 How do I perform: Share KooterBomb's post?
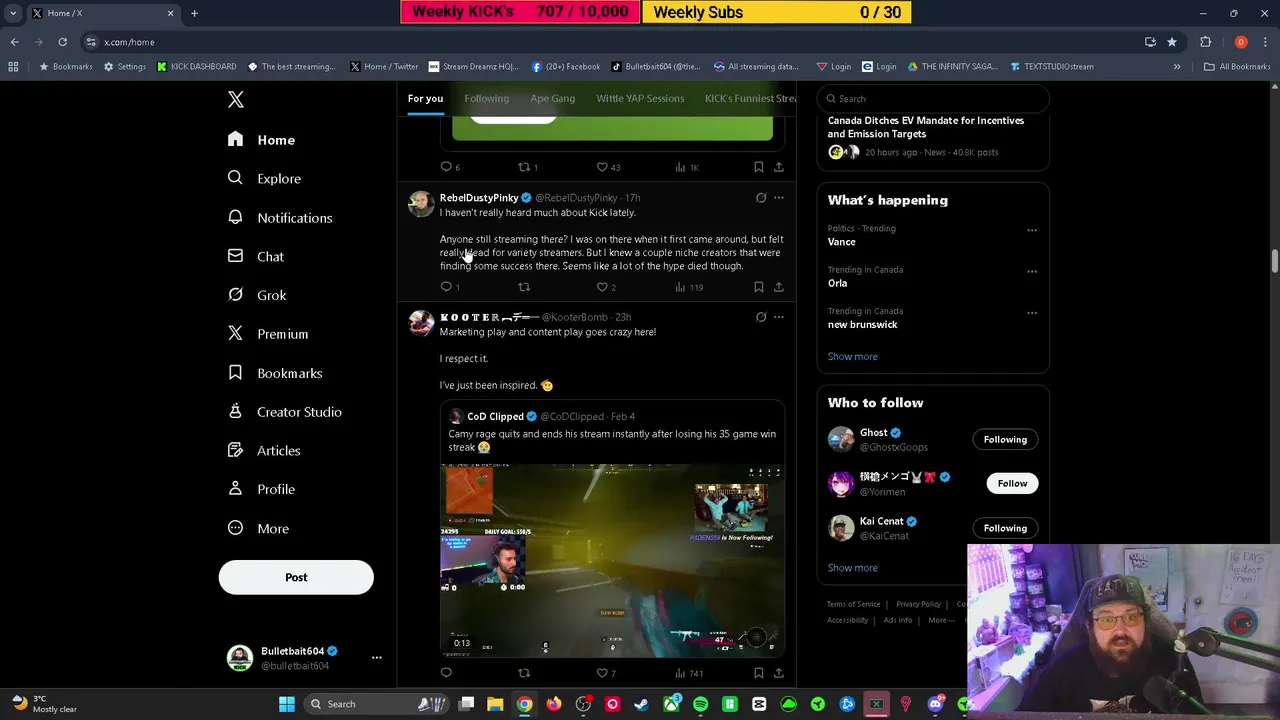tap(778, 673)
